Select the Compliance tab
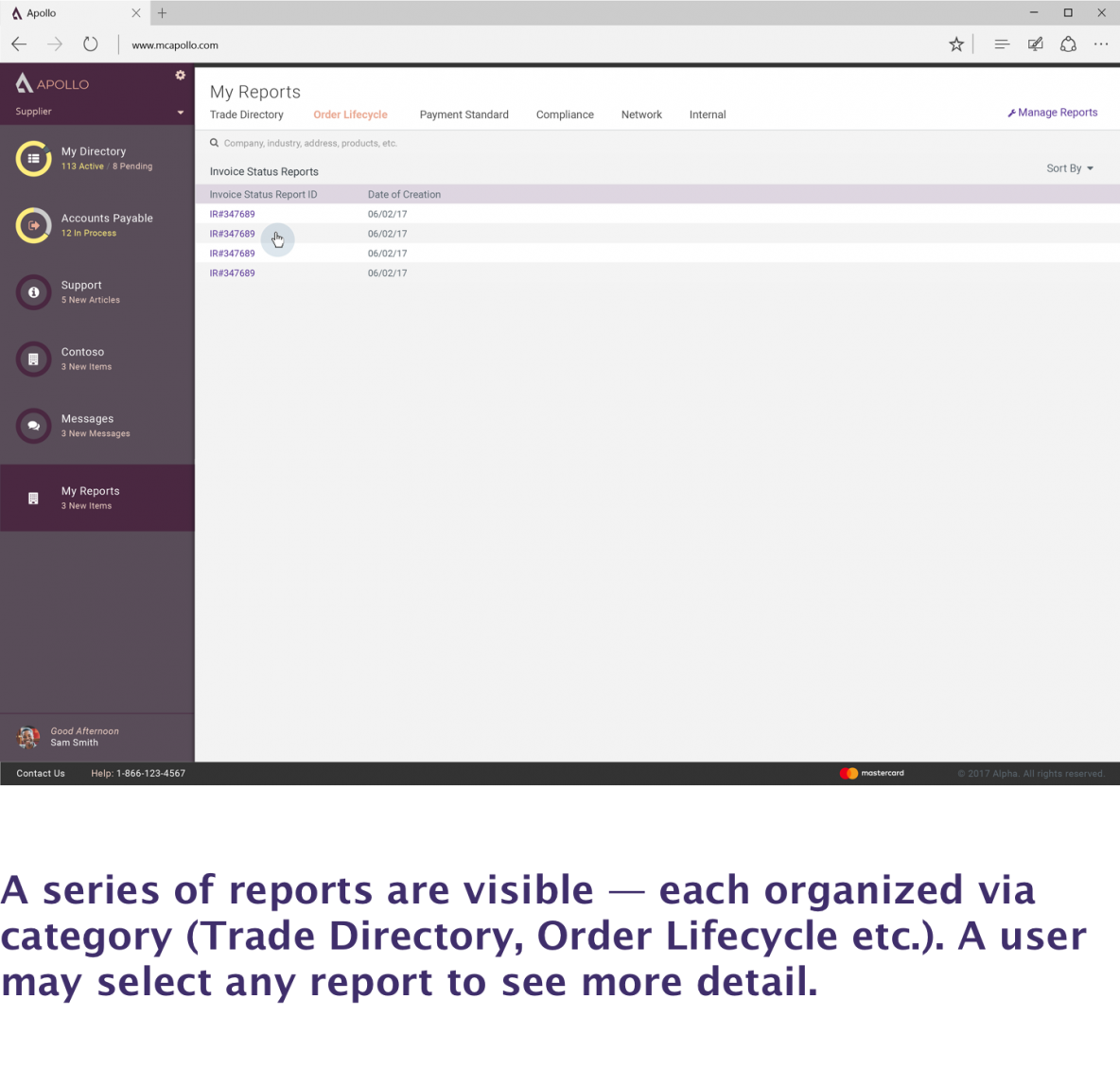1120x1087 pixels. pos(565,114)
